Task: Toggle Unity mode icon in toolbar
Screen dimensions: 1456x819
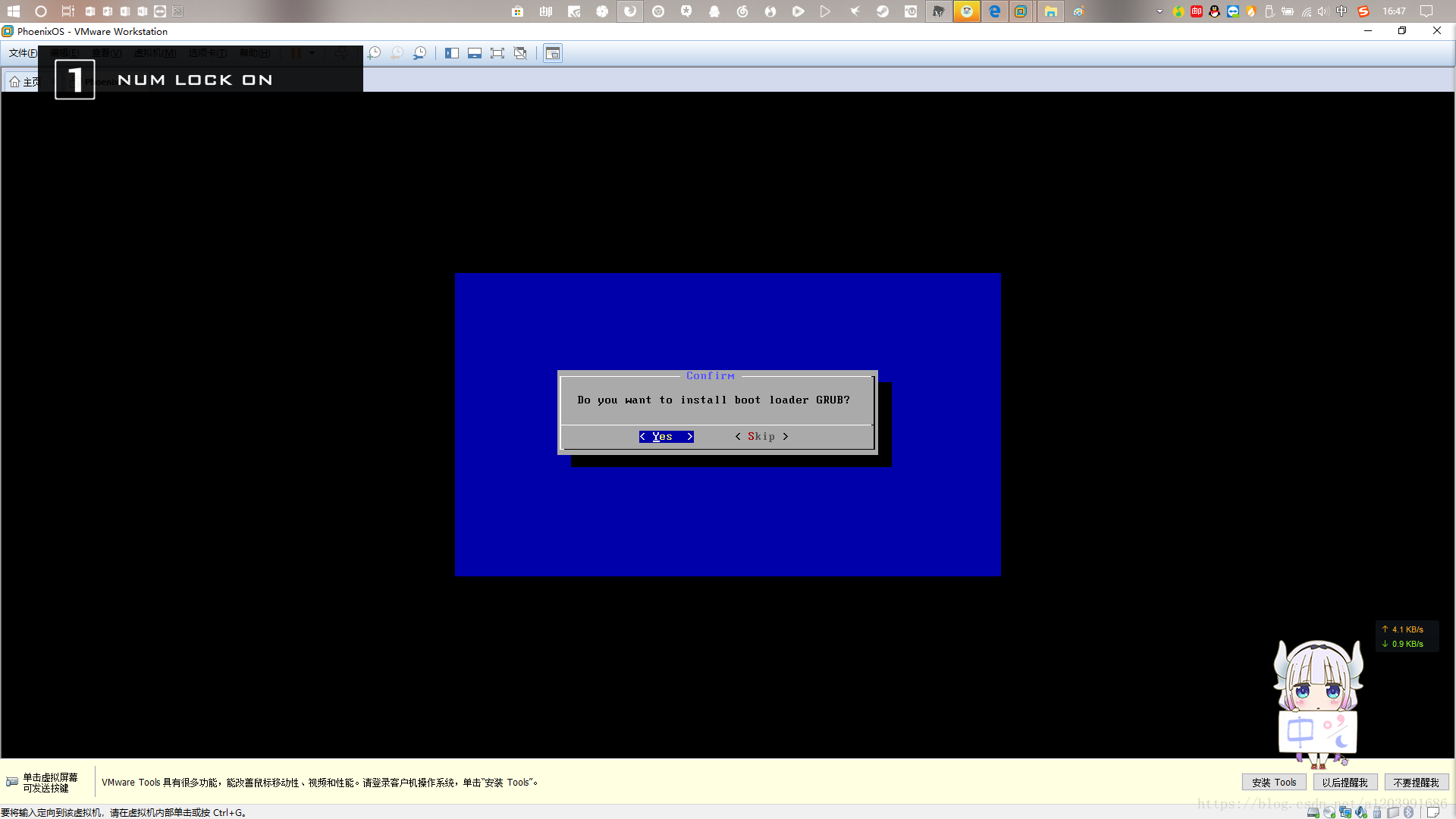Action: coord(520,53)
